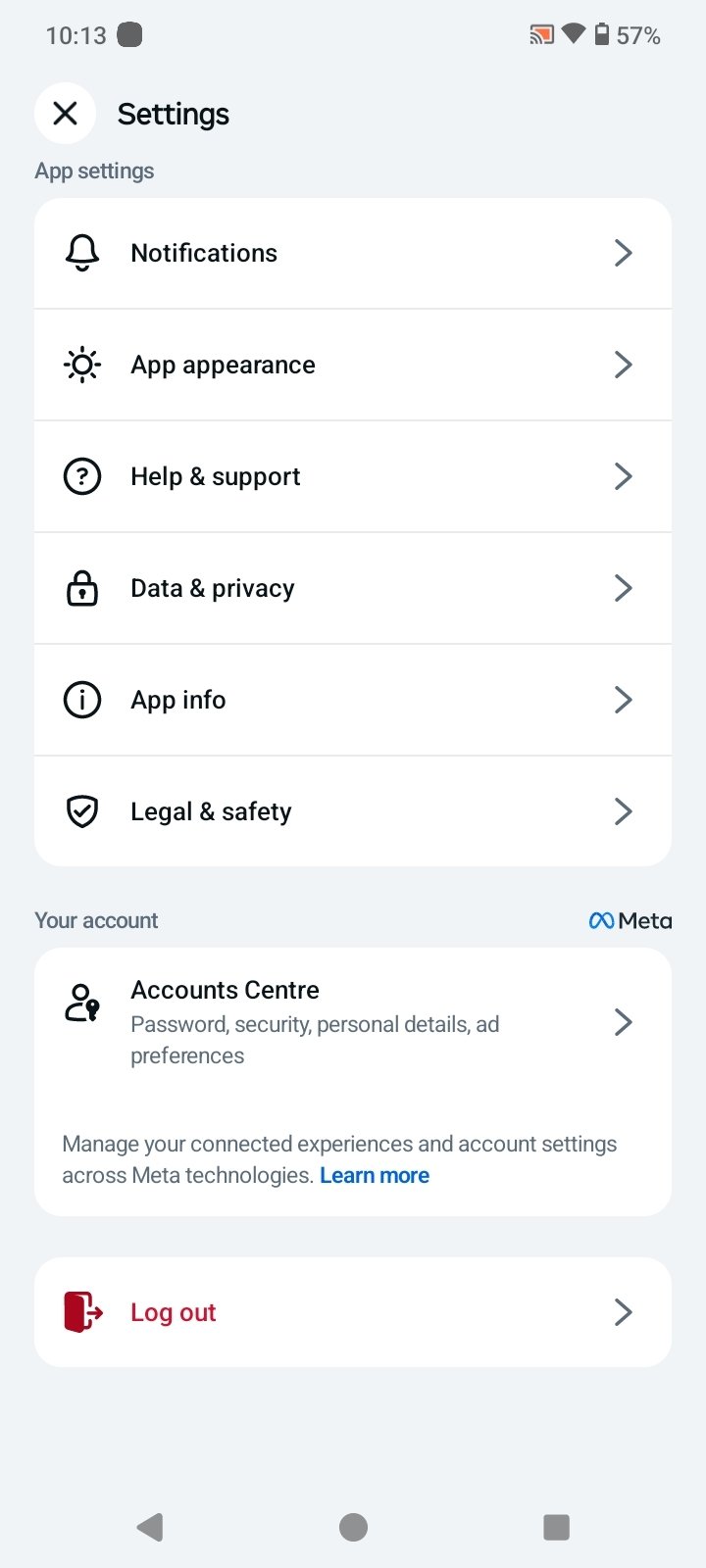Tap the Data & privacy lock icon
The height and width of the screenshot is (1568, 706).
[82, 588]
